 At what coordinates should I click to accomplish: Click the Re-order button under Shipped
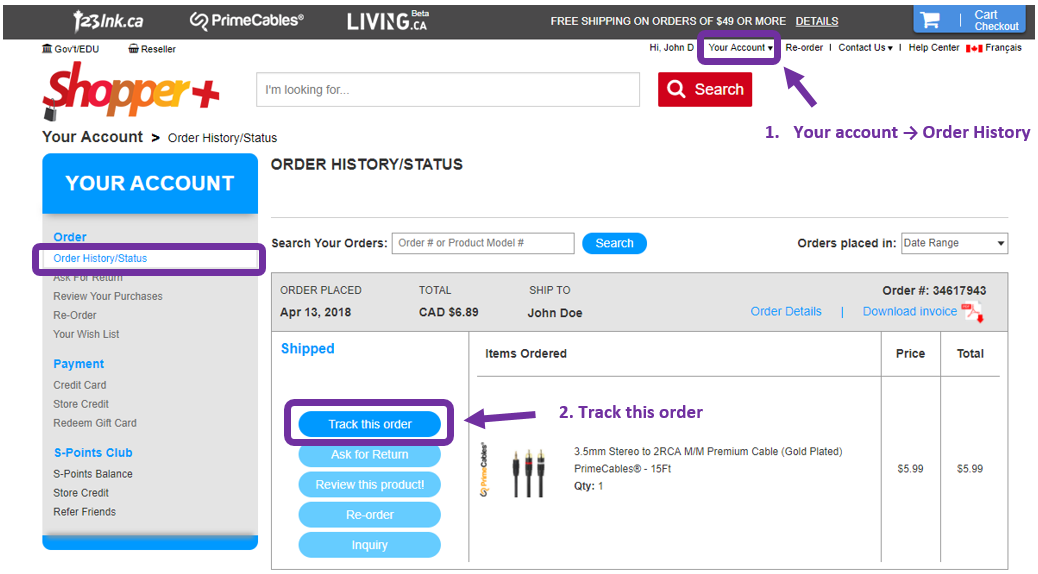[x=369, y=514]
